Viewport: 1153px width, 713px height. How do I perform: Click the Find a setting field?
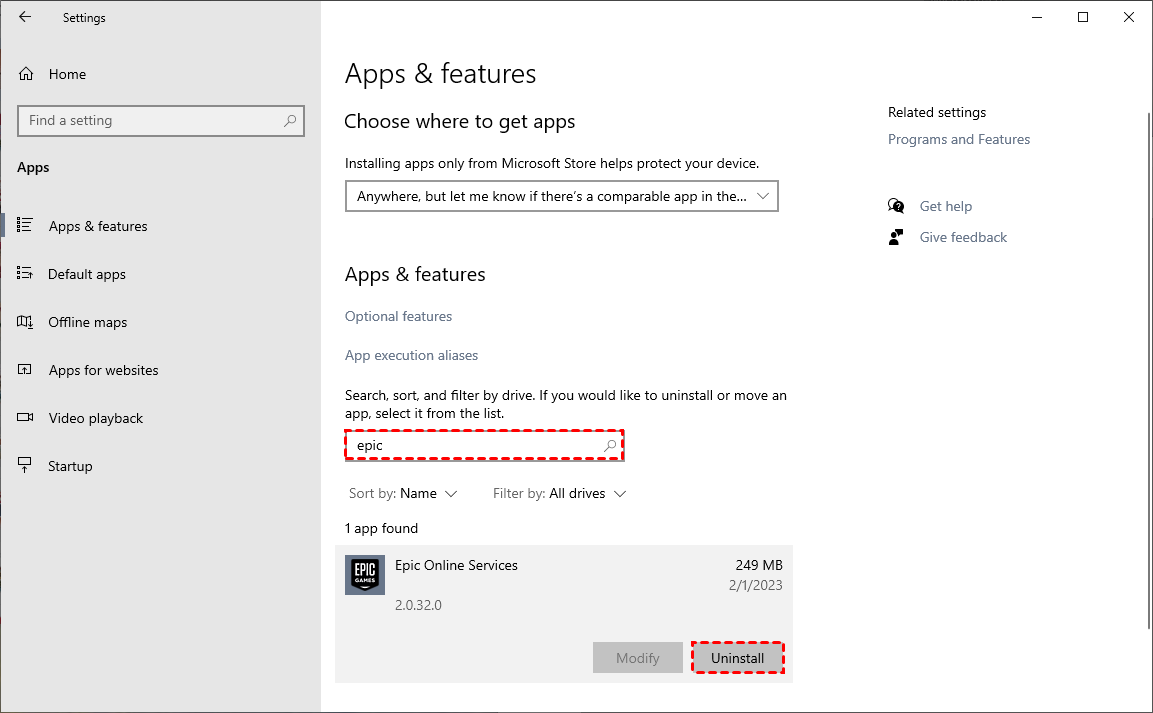(x=150, y=120)
